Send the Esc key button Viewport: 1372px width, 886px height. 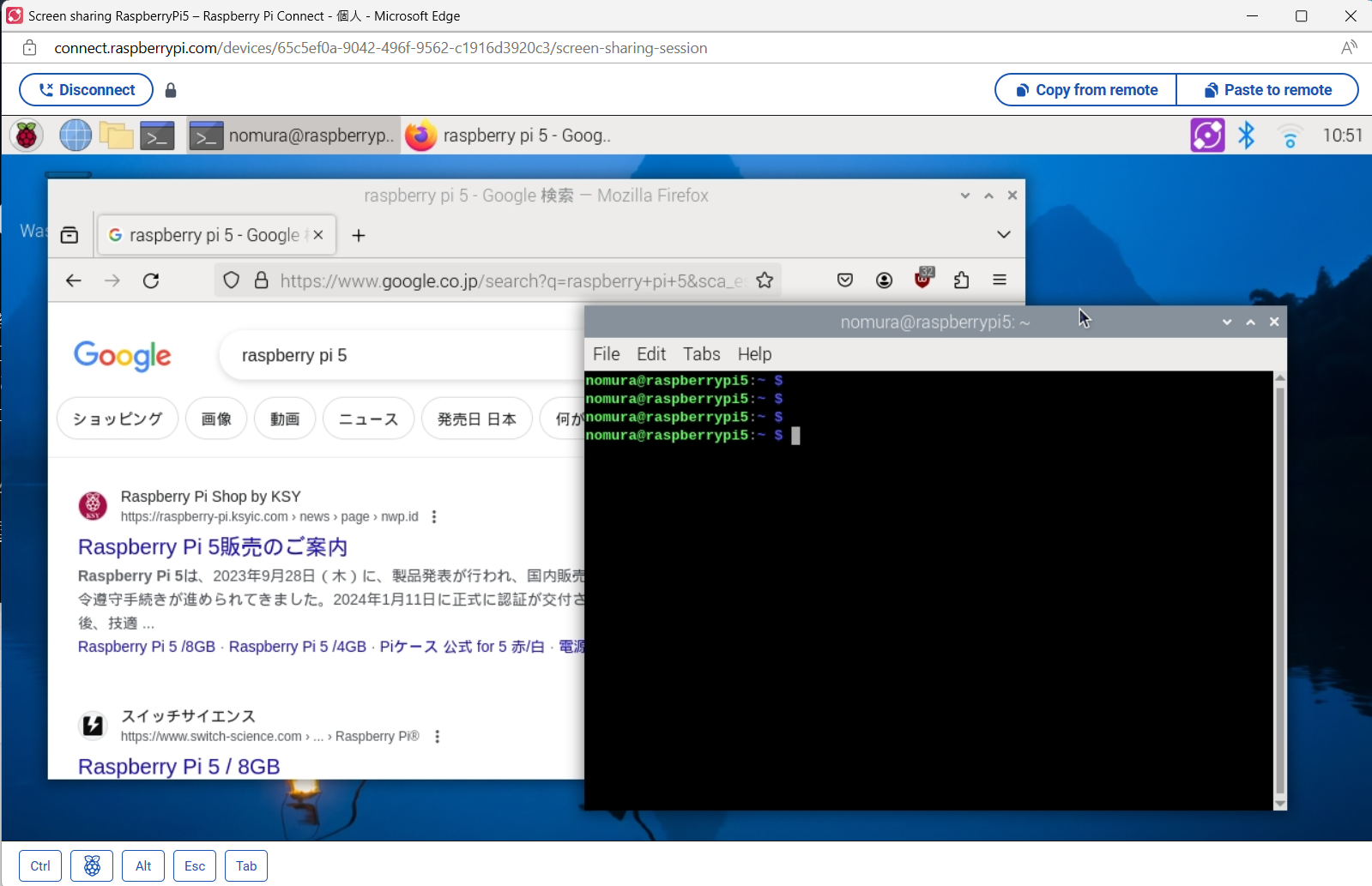coord(195,865)
